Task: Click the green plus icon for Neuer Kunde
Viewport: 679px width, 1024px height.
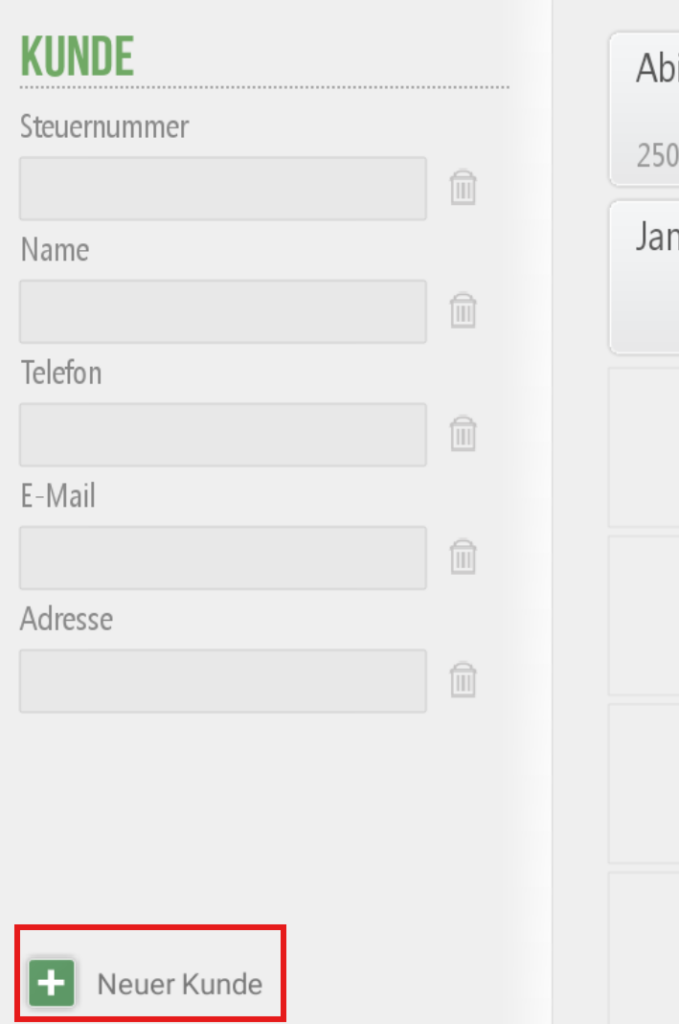Action: 52,982
